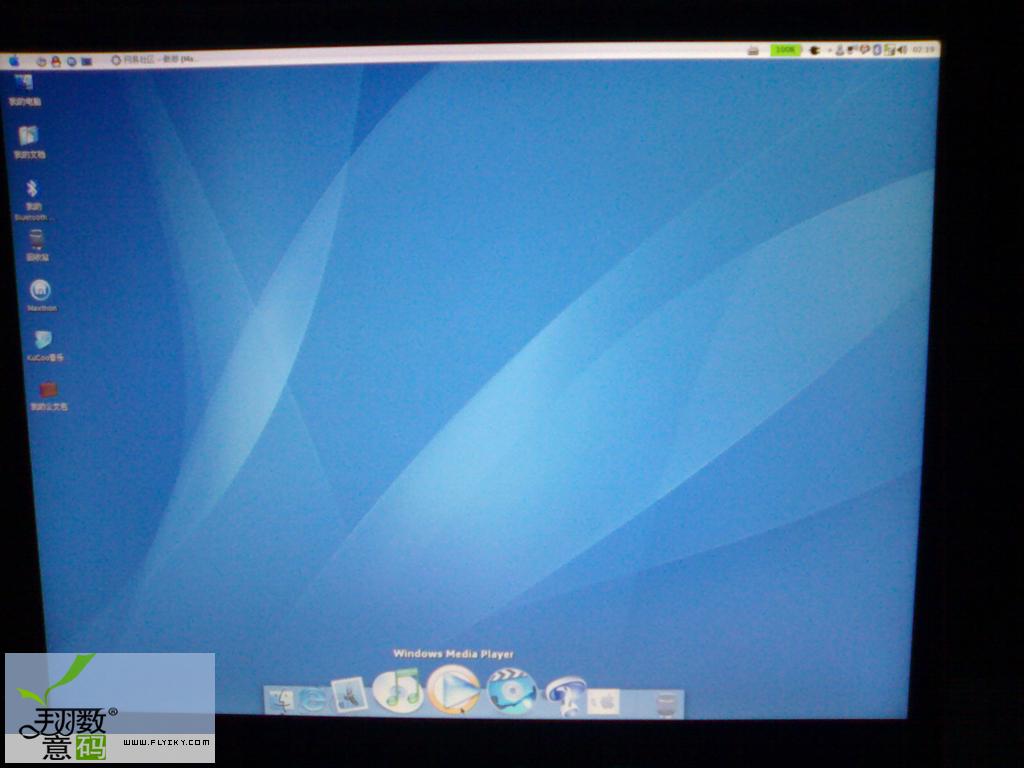Open the 我的文档 desktop folder
This screenshot has height=768, width=1024.
[x=29, y=142]
